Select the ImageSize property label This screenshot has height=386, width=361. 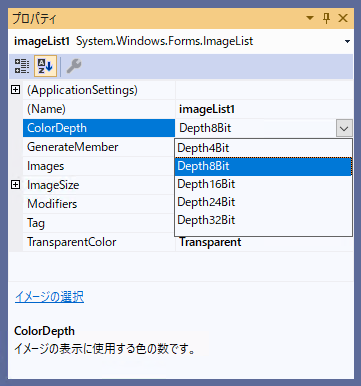53,185
